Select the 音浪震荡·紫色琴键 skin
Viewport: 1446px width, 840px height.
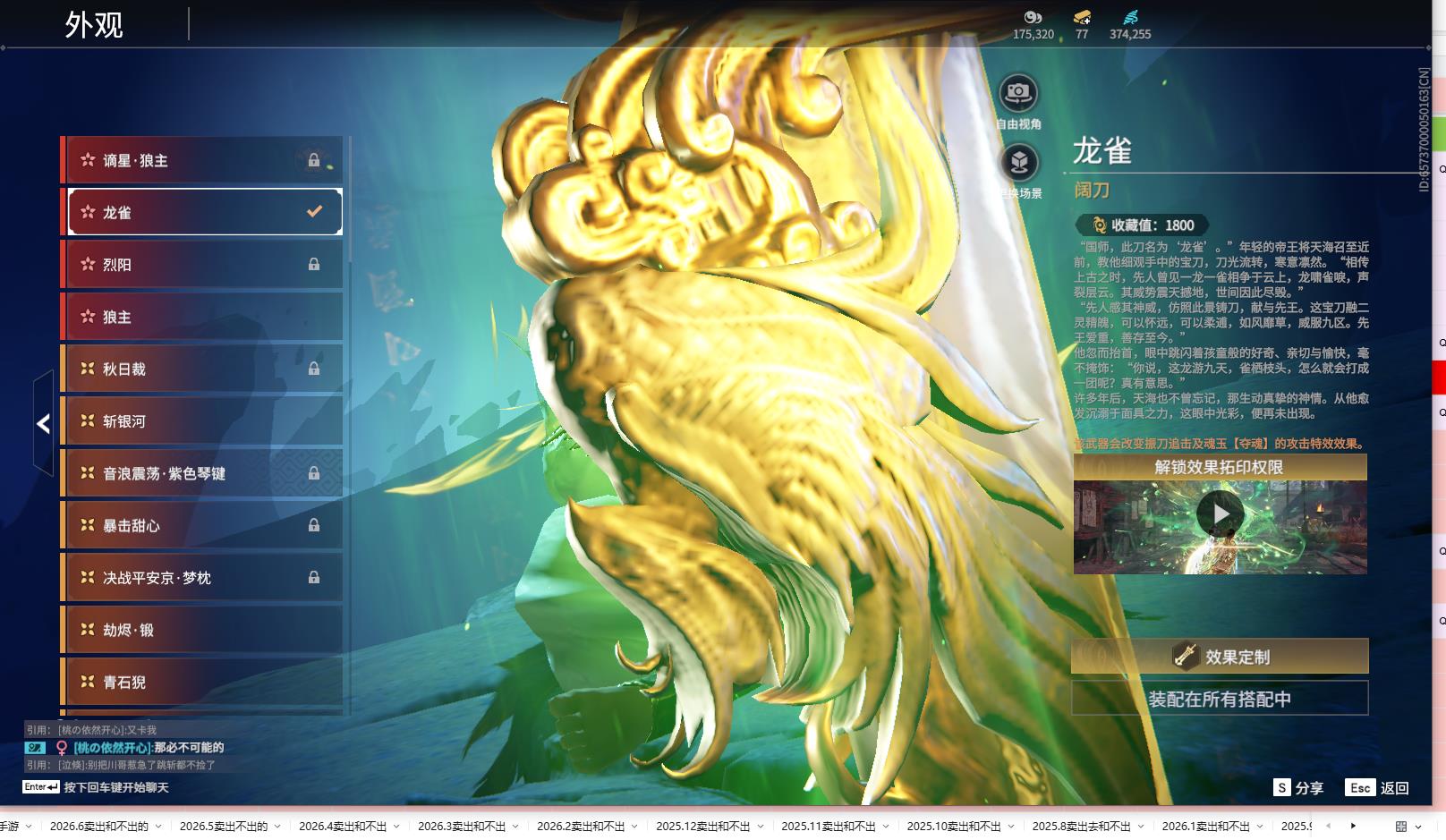point(201,473)
